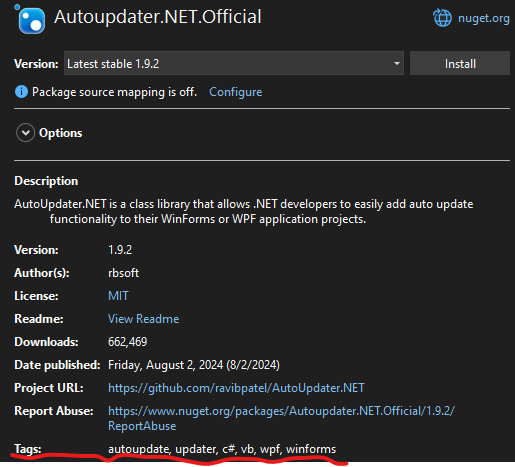Click the date published Friday, August 2, 2024
This screenshot has width=515, height=467.
[x=194, y=365]
